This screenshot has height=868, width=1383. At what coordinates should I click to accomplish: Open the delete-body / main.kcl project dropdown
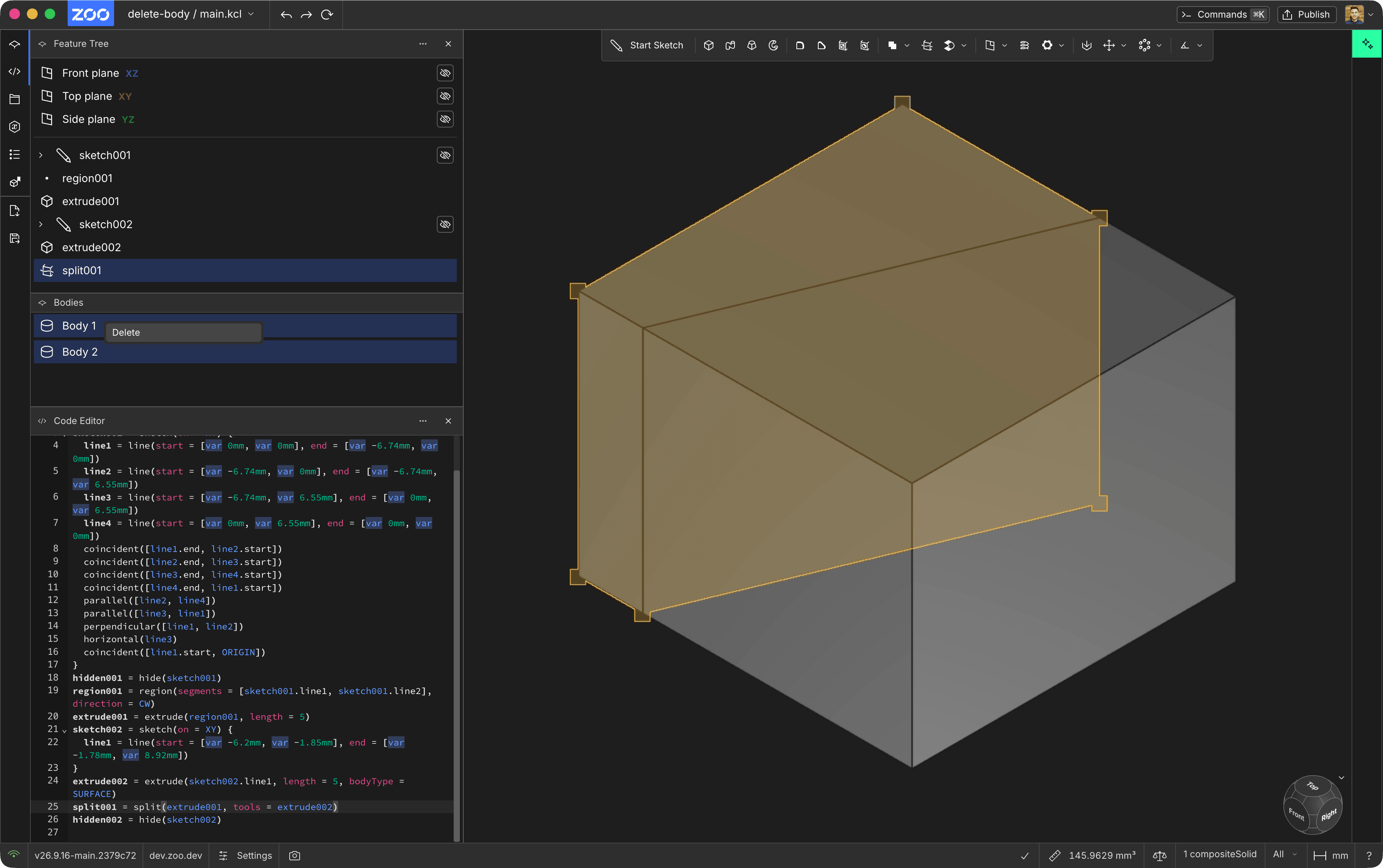click(191, 14)
